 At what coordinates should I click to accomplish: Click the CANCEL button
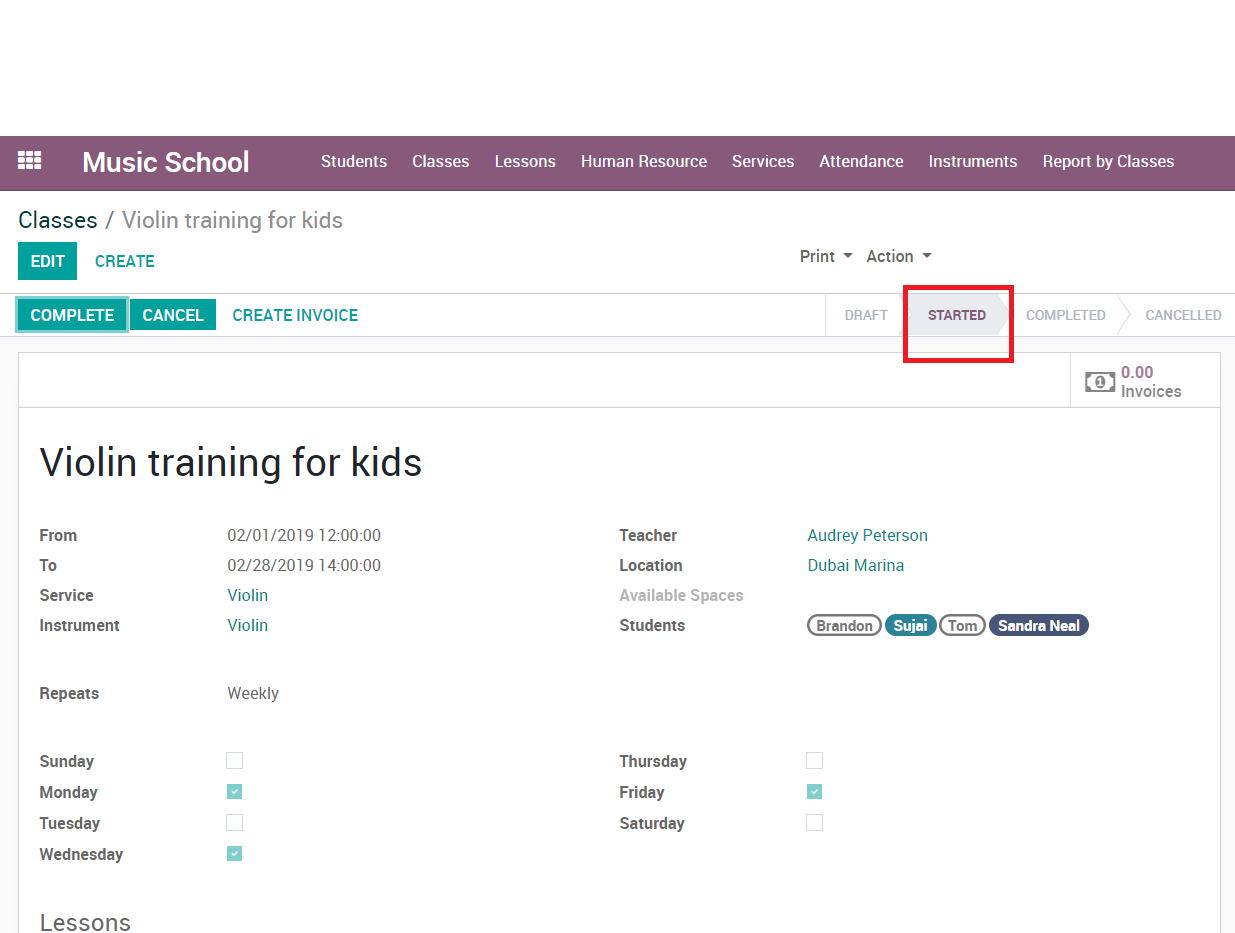coord(172,315)
